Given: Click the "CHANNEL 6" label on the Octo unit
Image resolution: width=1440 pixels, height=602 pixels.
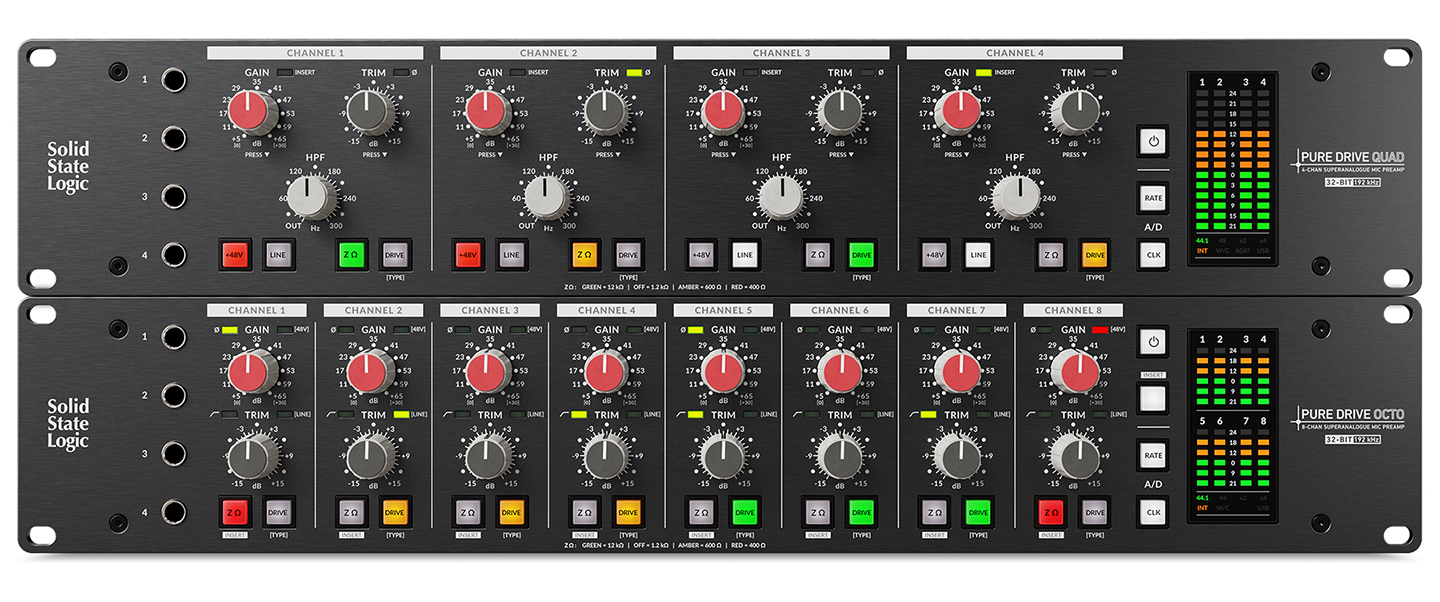Looking at the screenshot, I should click(x=840, y=310).
